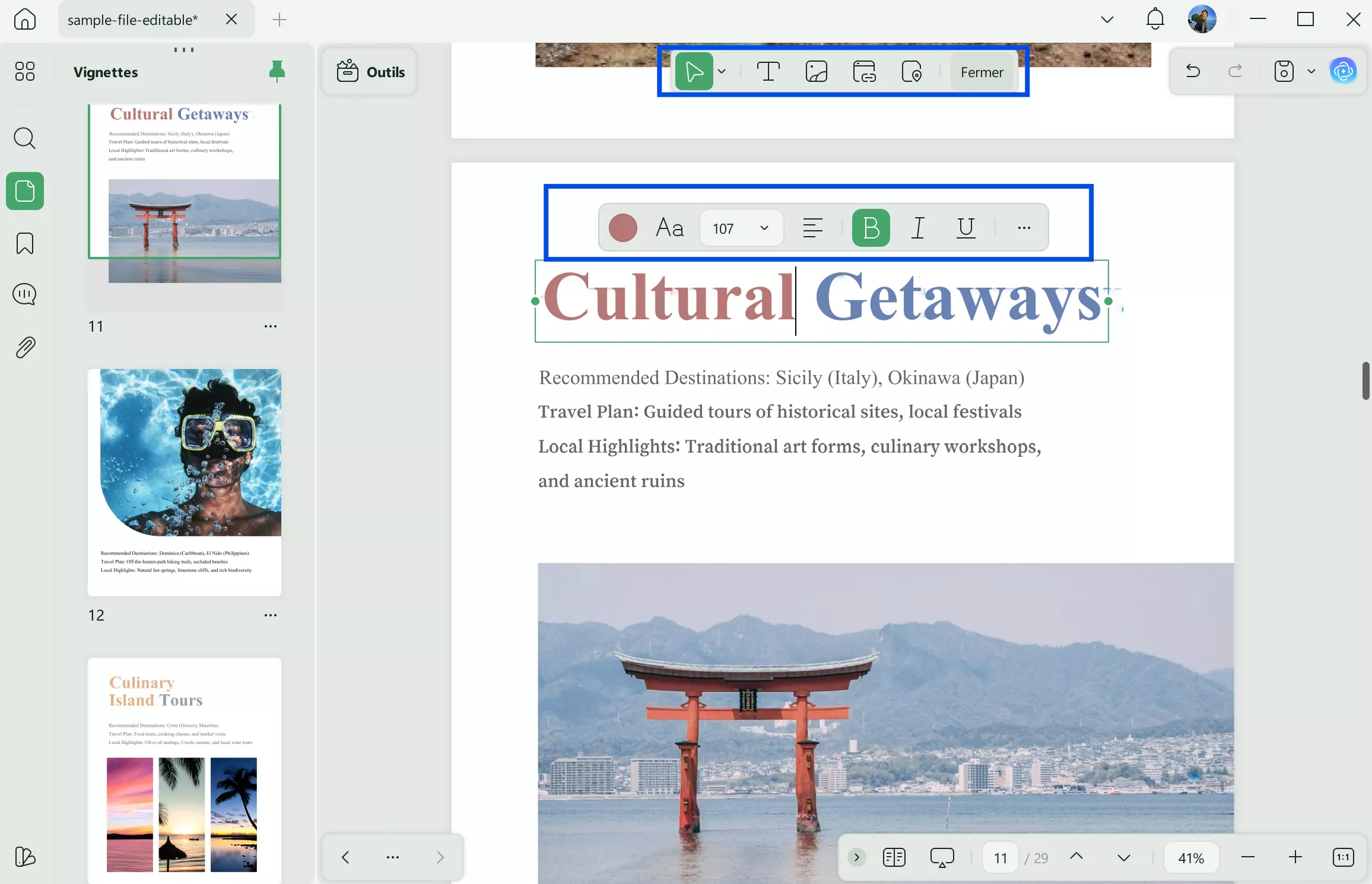Open the selection tool dropdown arrow
Screen dimensions: 1372x884
722,72
